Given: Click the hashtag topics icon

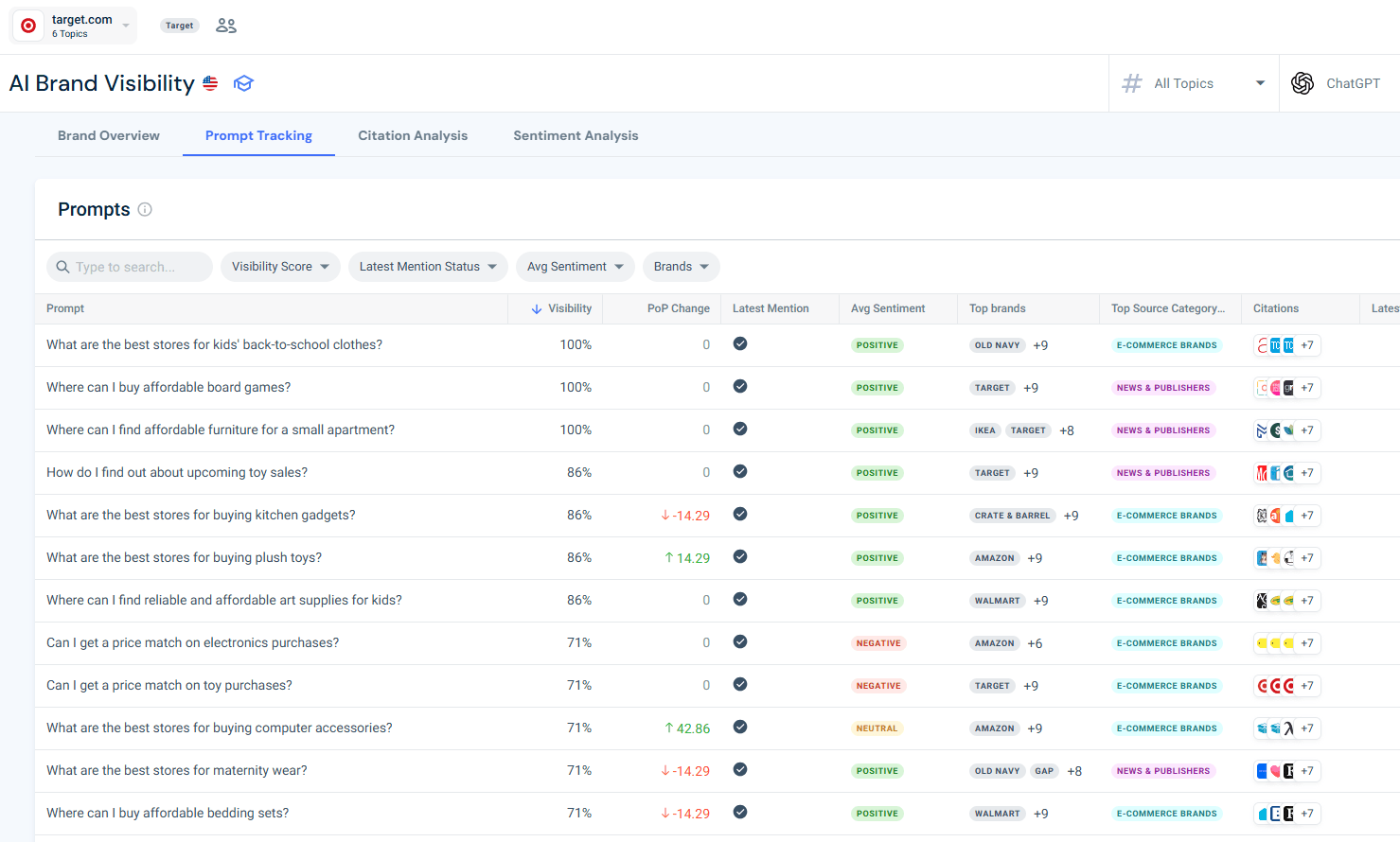Looking at the screenshot, I should tap(1132, 83).
